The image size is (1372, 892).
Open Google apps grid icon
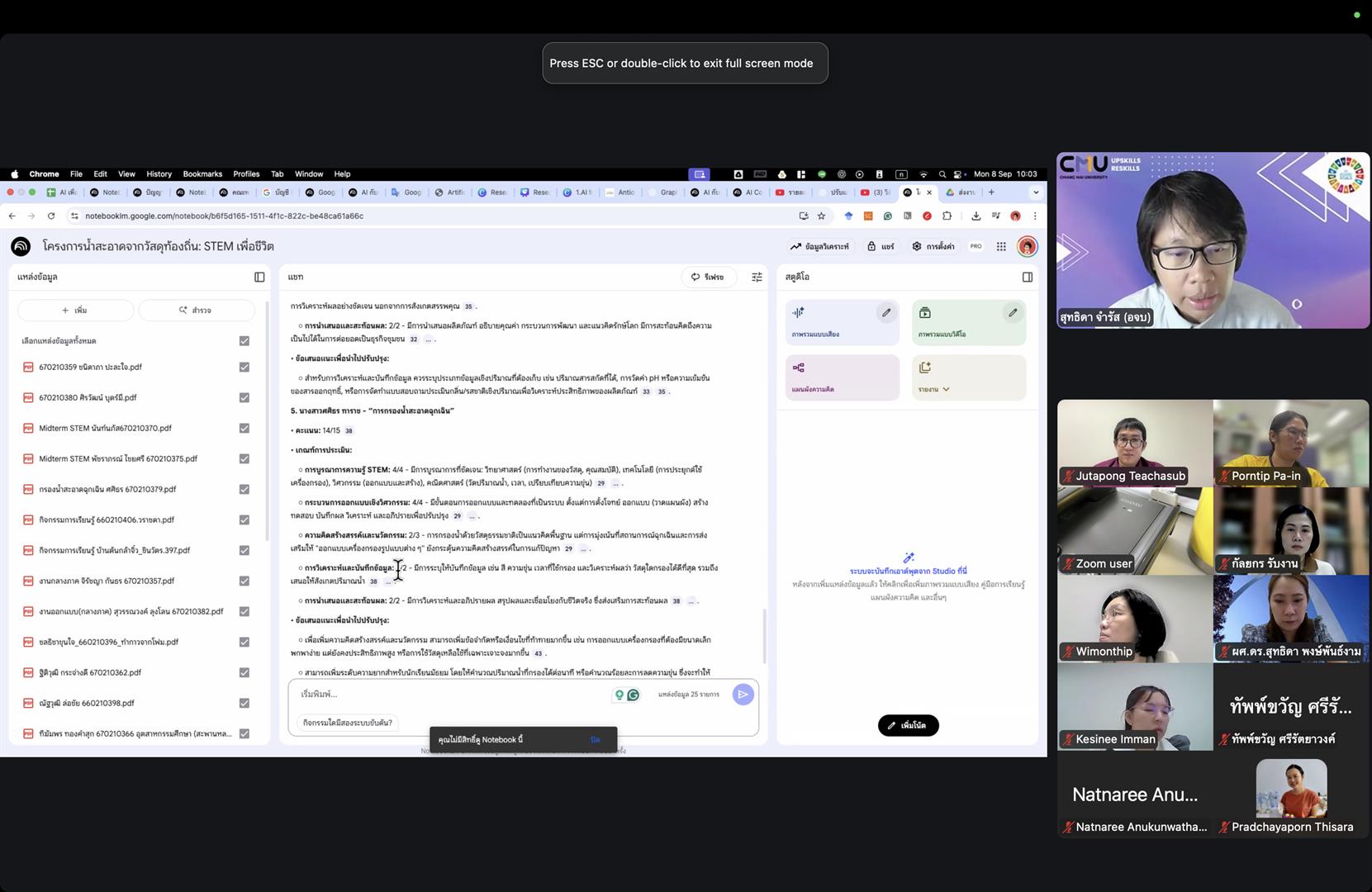[1001, 246]
